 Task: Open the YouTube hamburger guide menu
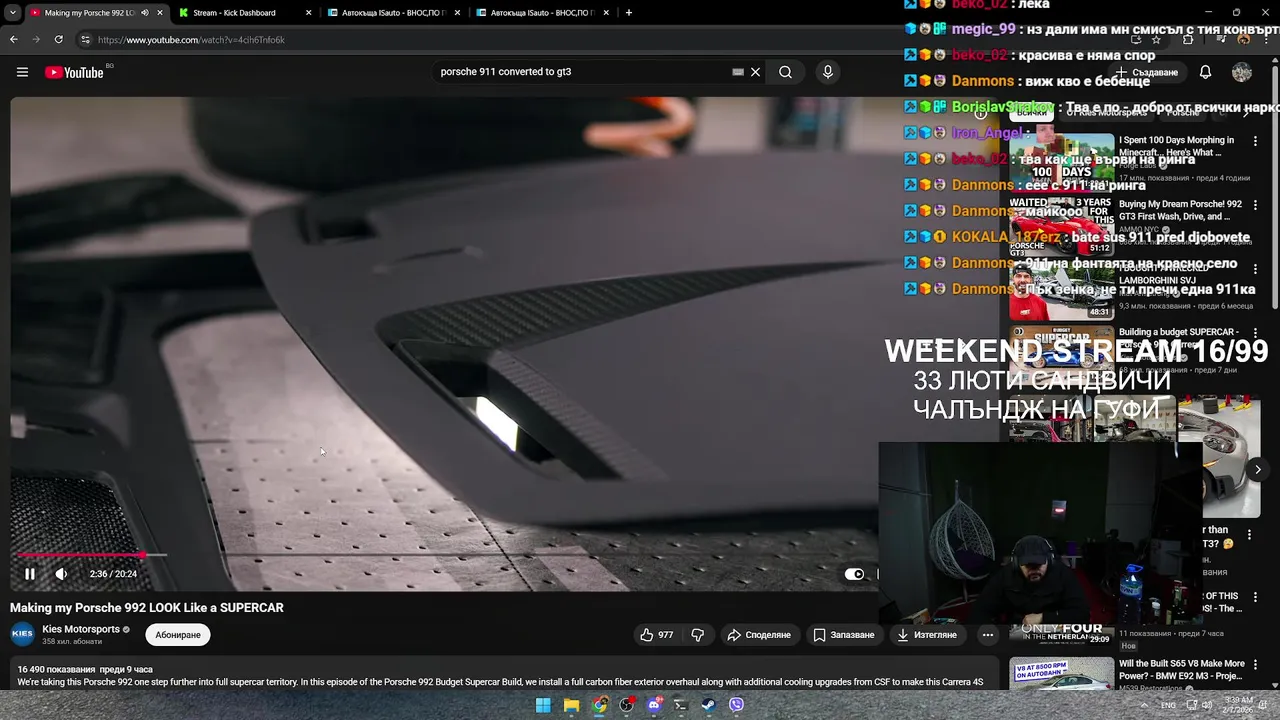[x=22, y=72]
